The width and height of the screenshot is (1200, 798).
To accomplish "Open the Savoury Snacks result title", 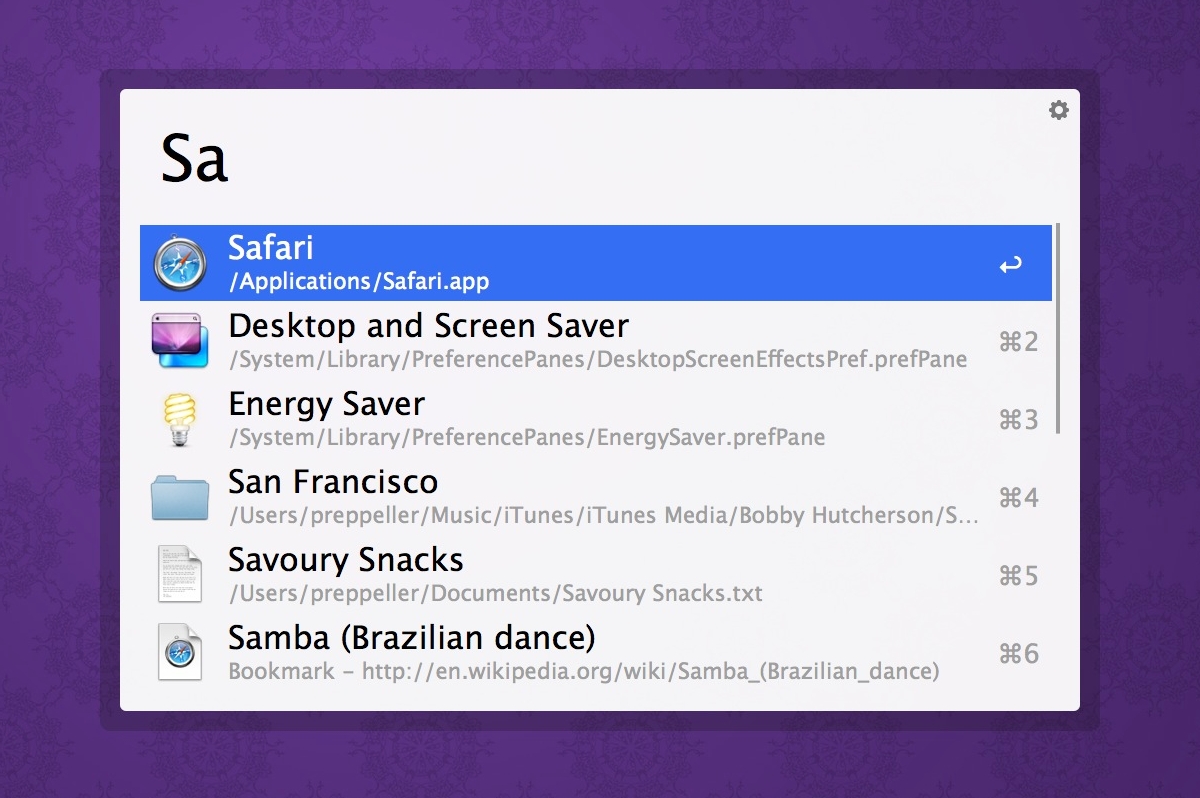I will [x=345, y=560].
